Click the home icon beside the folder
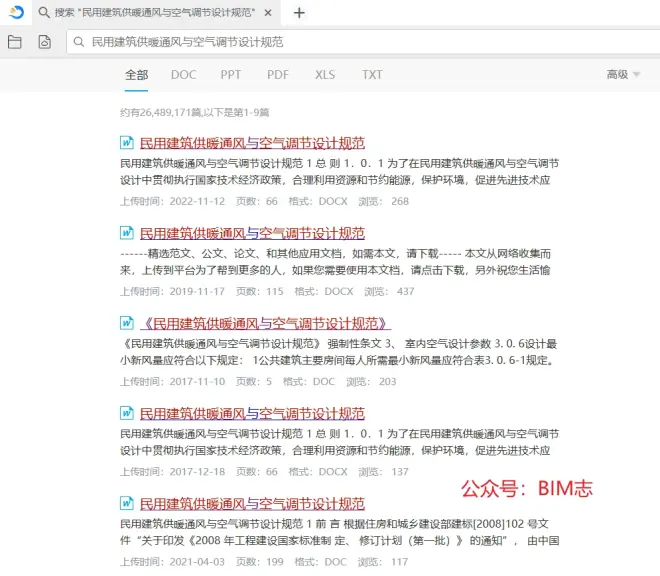 pyautogui.click(x=44, y=42)
